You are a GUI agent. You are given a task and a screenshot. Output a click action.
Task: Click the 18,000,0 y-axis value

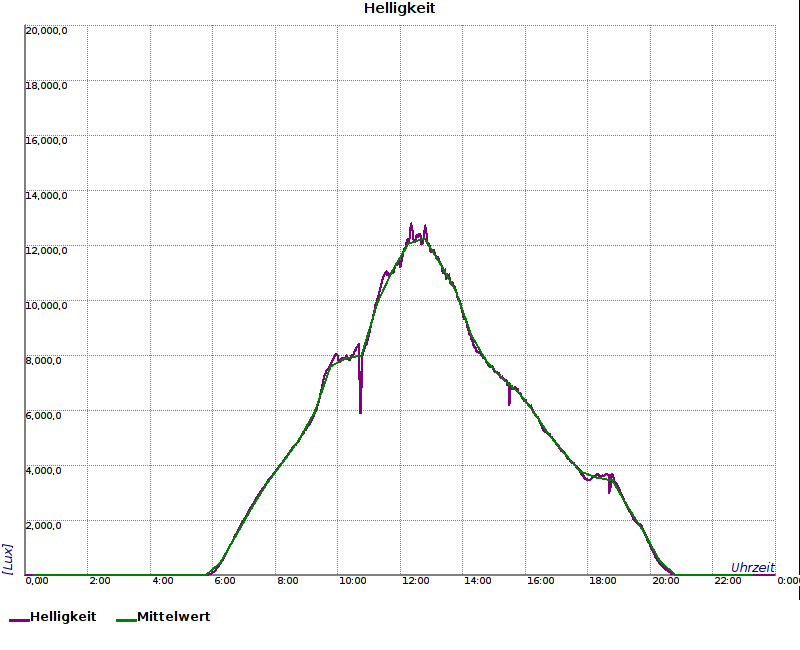click(x=46, y=86)
